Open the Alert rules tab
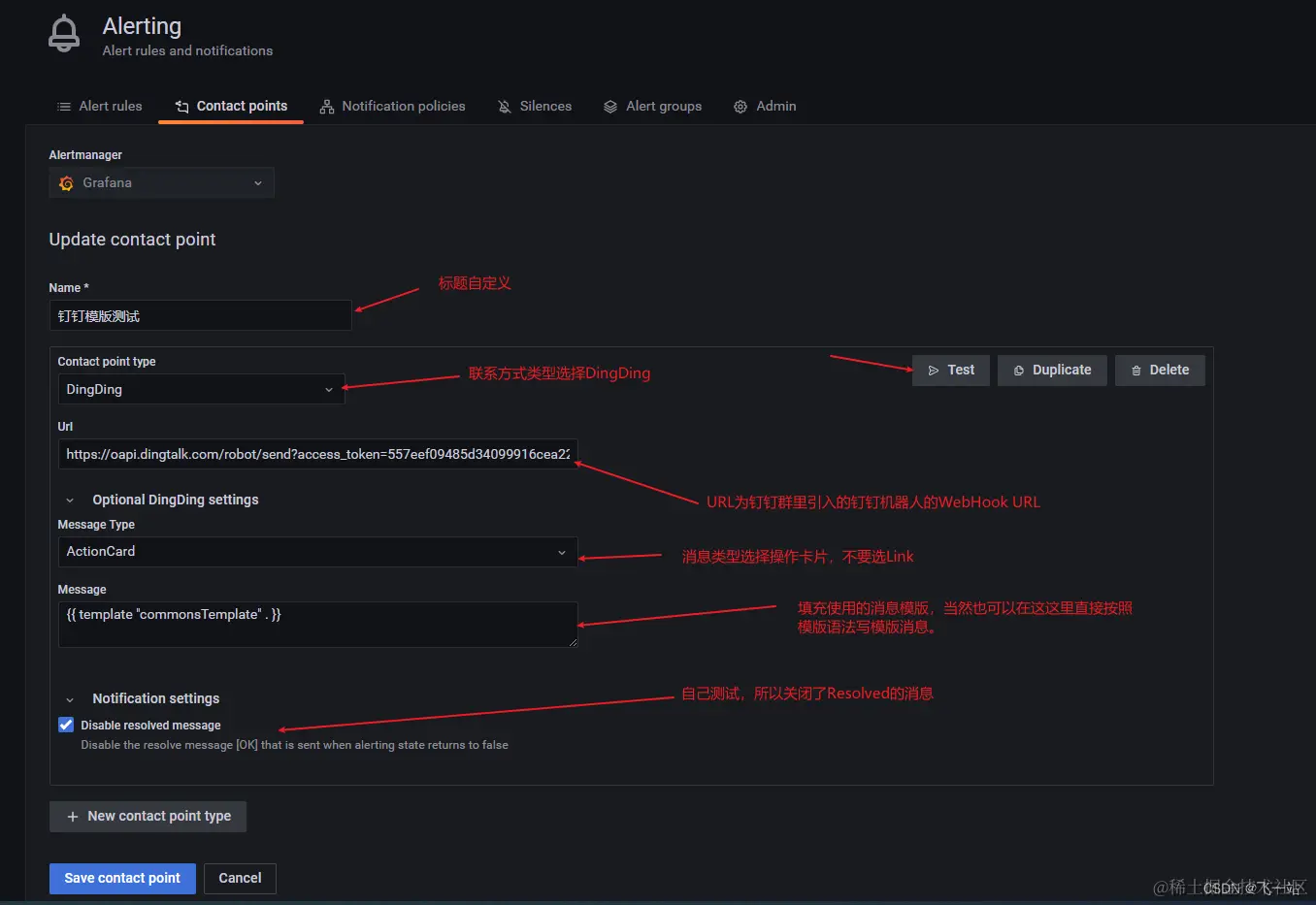The height and width of the screenshot is (905, 1316). coord(100,107)
